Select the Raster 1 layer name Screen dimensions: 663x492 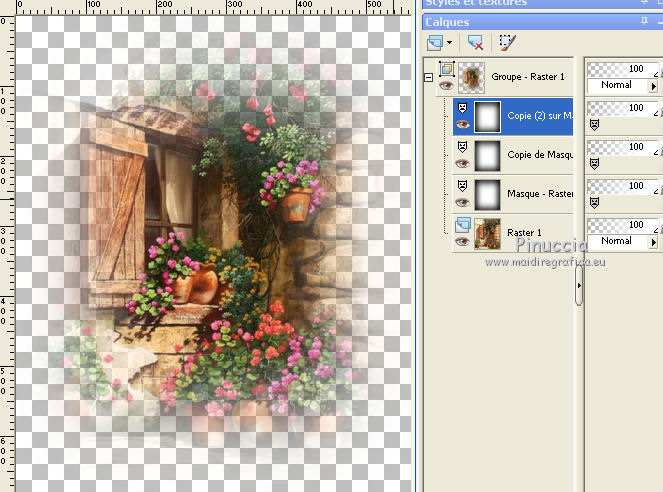tap(524, 232)
